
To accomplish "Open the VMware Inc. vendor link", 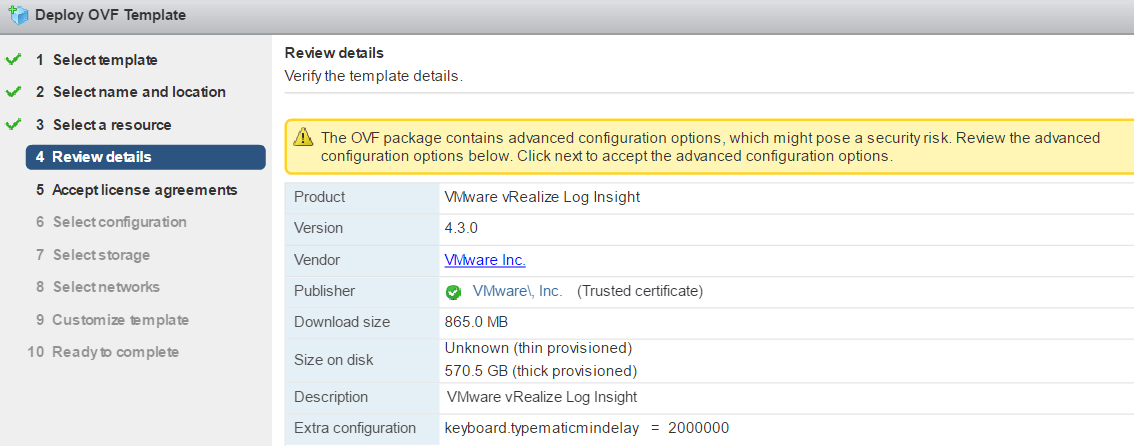I will click(485, 260).
